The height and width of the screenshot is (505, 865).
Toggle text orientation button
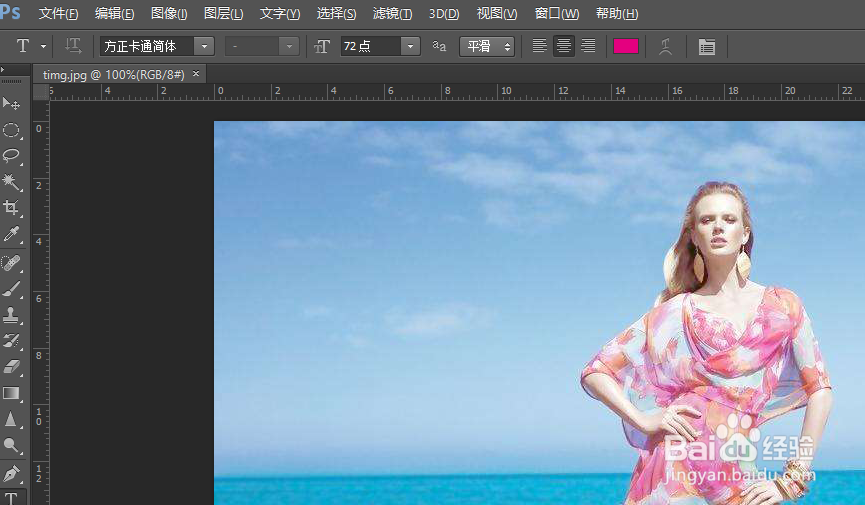[73, 46]
